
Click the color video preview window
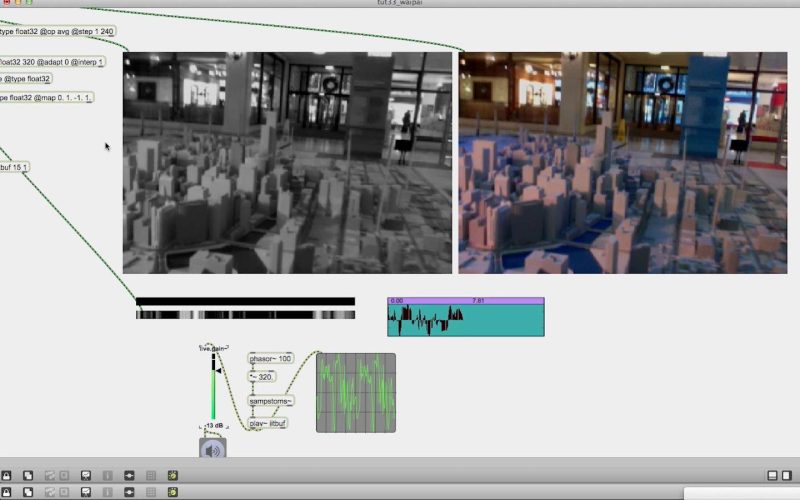pos(622,163)
